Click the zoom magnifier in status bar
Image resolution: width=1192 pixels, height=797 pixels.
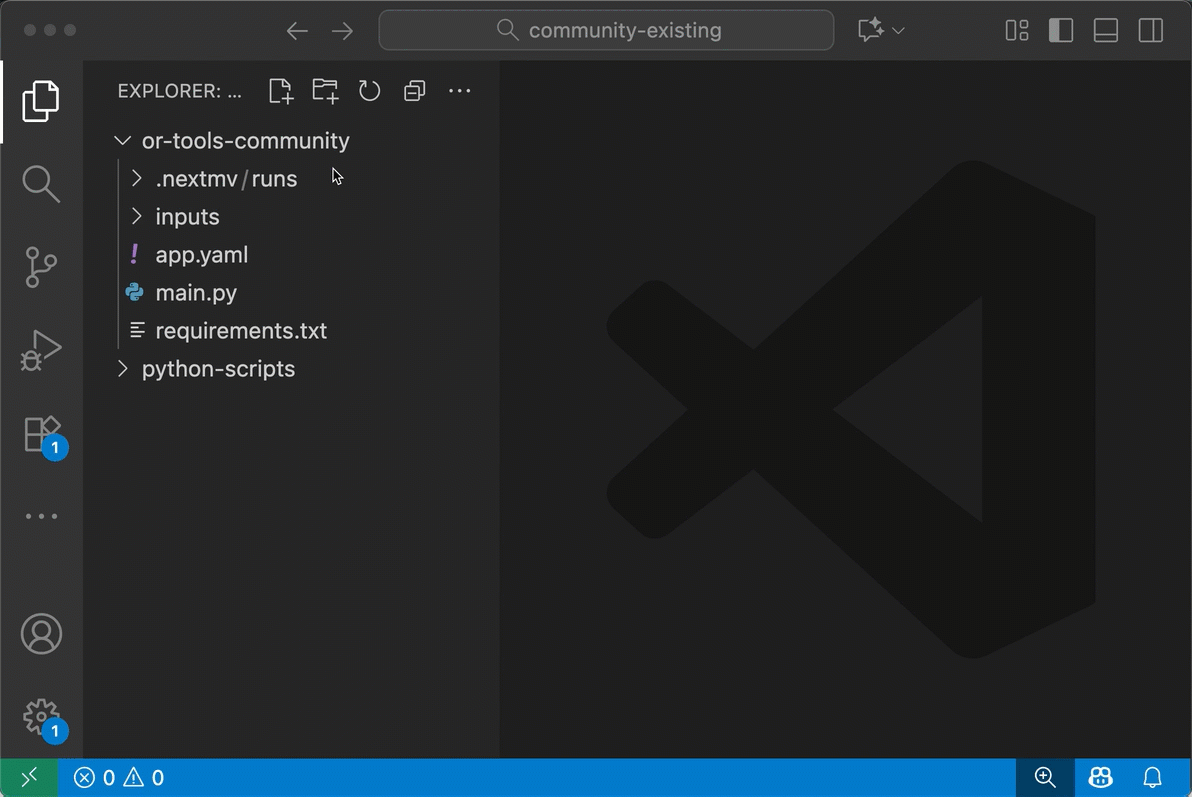click(x=1045, y=777)
